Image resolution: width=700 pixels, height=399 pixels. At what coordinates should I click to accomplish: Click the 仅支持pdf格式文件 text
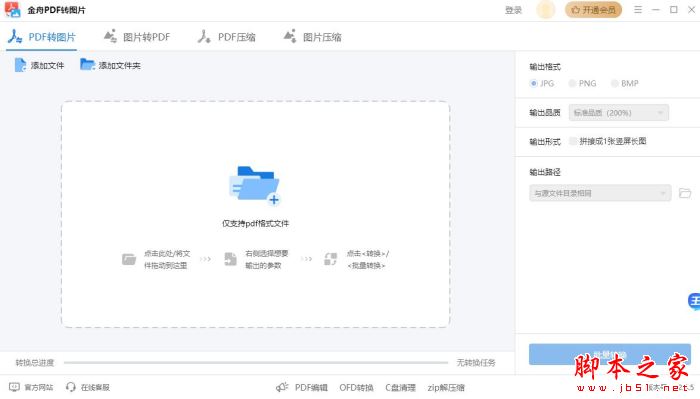click(x=255, y=223)
